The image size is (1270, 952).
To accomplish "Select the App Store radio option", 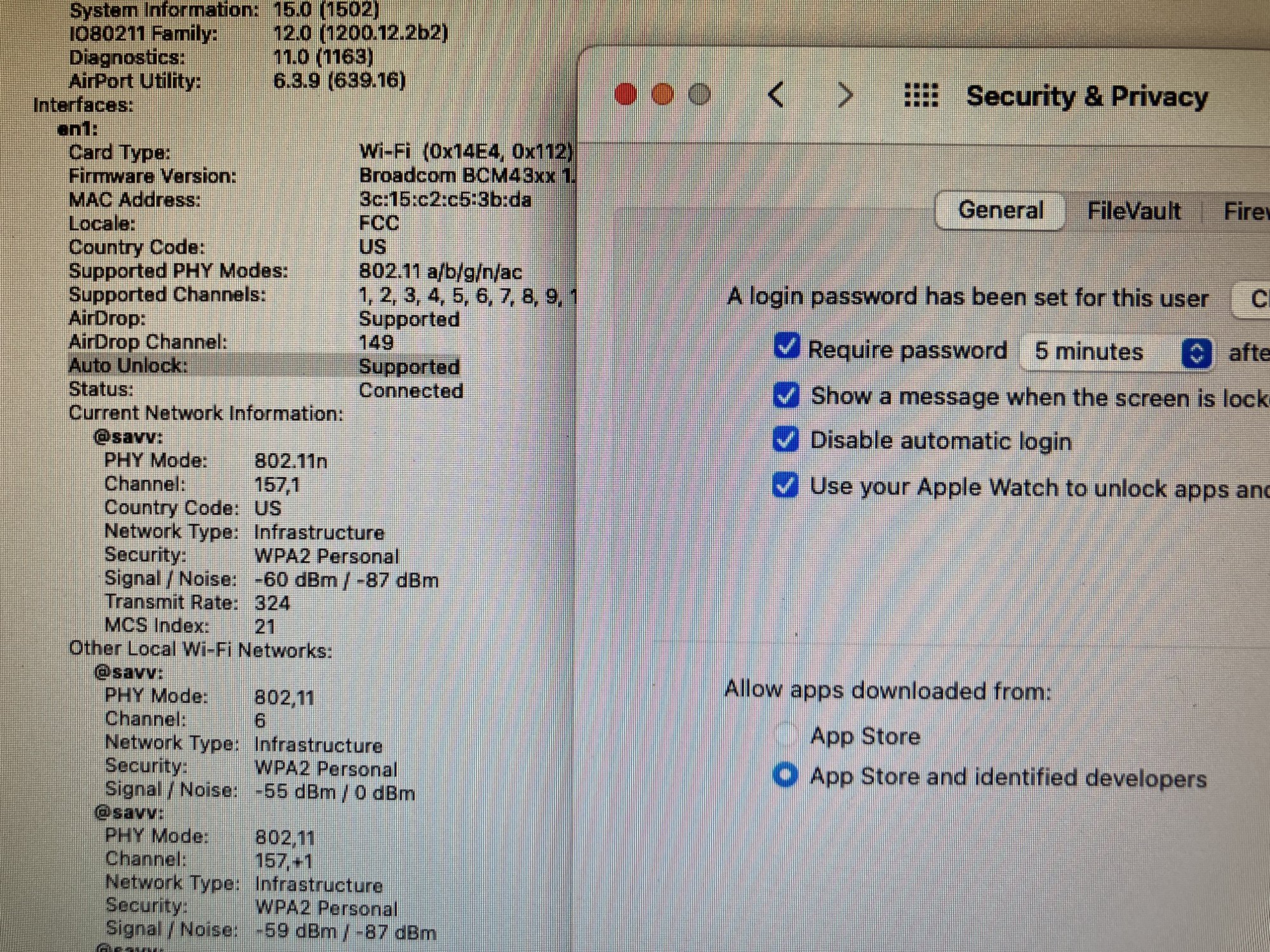I will point(786,735).
